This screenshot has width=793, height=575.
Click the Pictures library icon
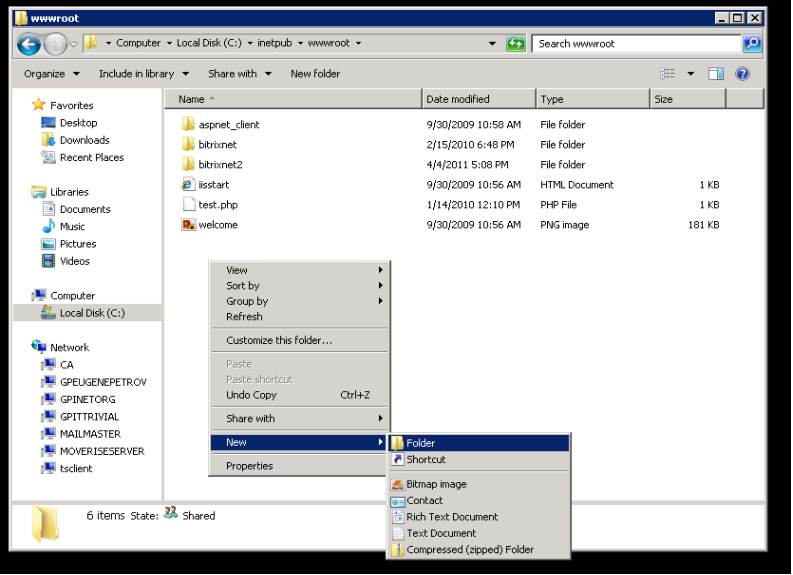click(49, 244)
